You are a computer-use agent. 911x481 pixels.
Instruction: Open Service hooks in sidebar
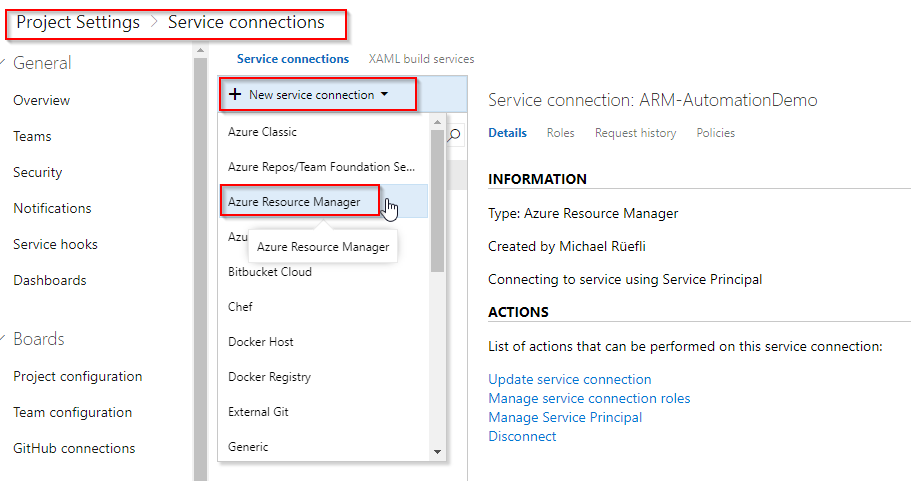tap(55, 244)
